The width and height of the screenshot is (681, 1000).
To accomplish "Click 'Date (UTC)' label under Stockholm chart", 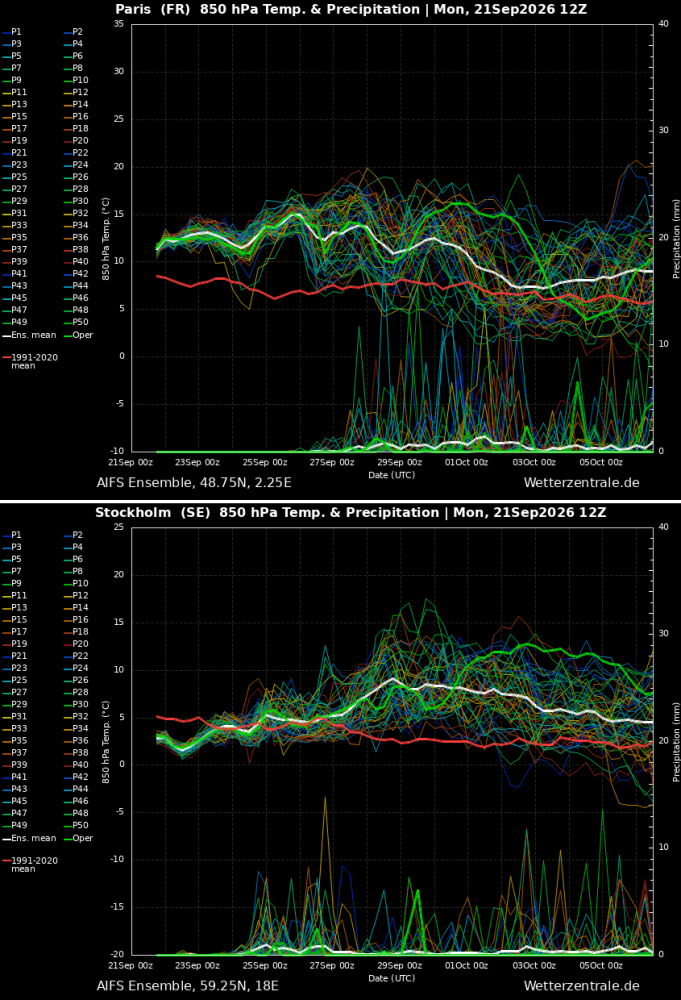I will 392,979.
